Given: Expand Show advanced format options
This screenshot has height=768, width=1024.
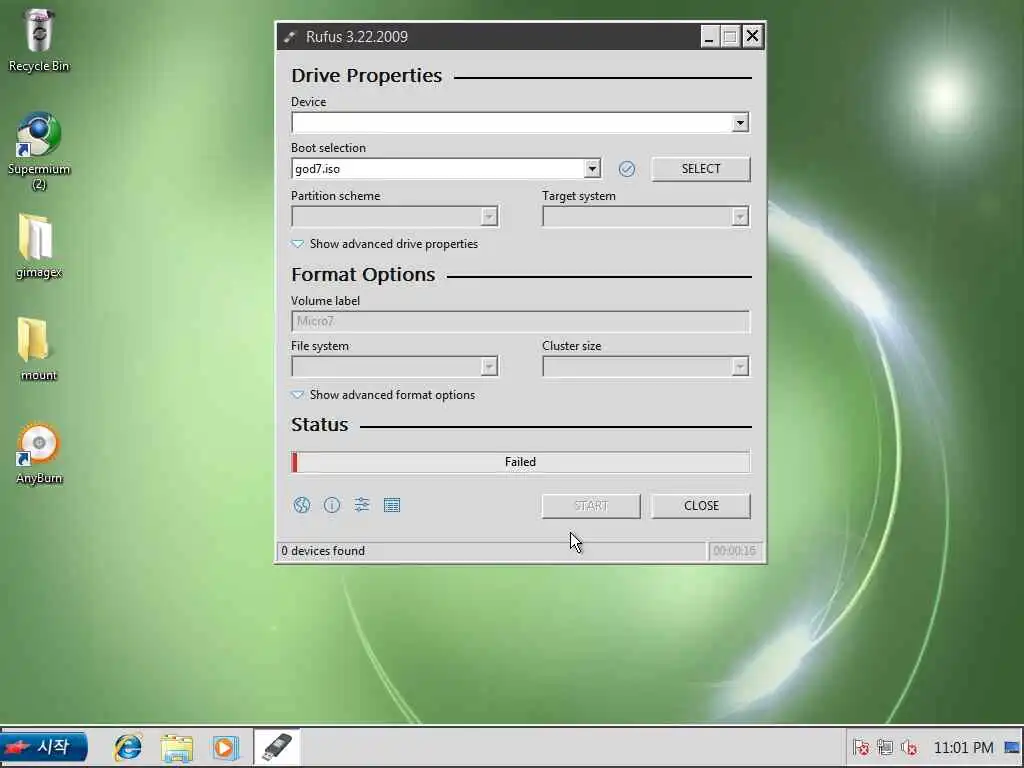Looking at the screenshot, I should 383,395.
